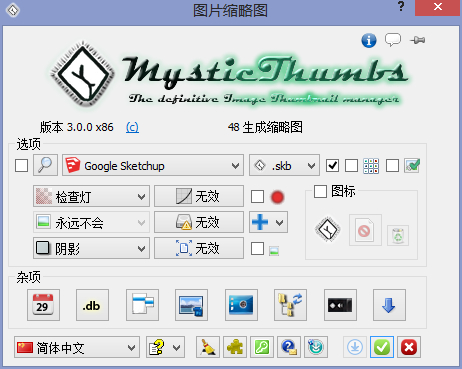This screenshot has height=369, width=462.
Task: Click the curve 无效 button
Action: coord(199,196)
